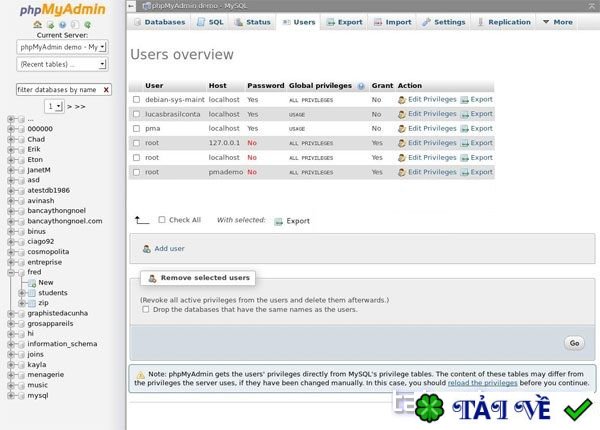Tick checkbox for root at localhost
Image resolution: width=600 pixels, height=430 pixels.
[136, 158]
